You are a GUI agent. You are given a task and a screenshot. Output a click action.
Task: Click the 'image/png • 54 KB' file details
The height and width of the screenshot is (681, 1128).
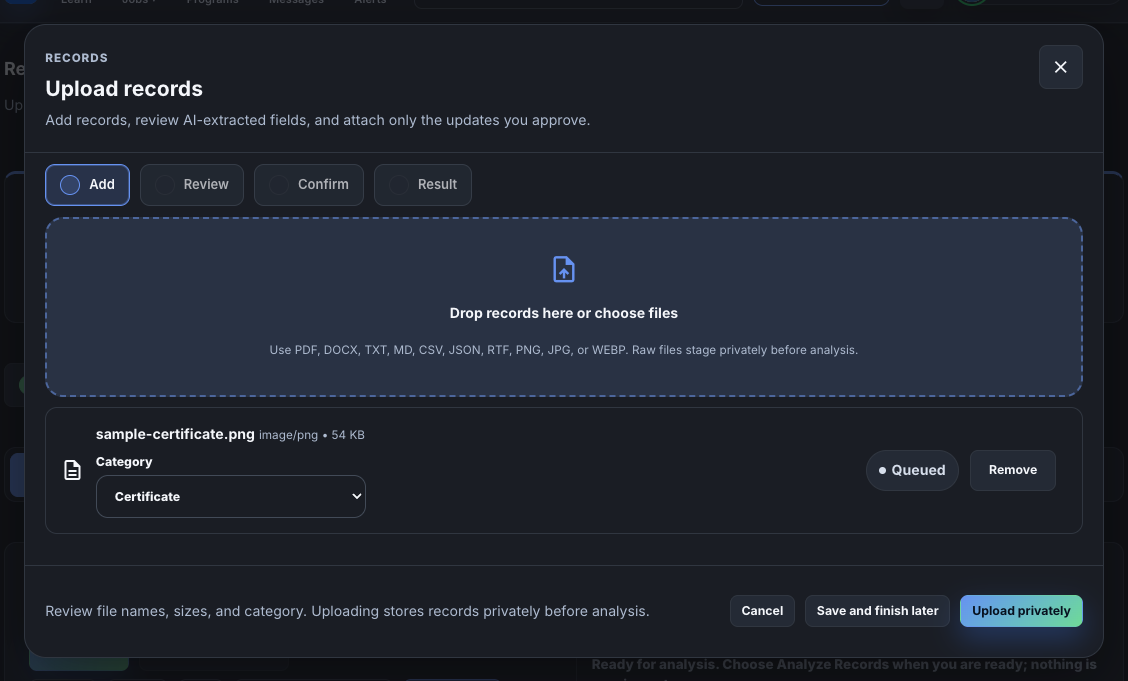(x=311, y=435)
